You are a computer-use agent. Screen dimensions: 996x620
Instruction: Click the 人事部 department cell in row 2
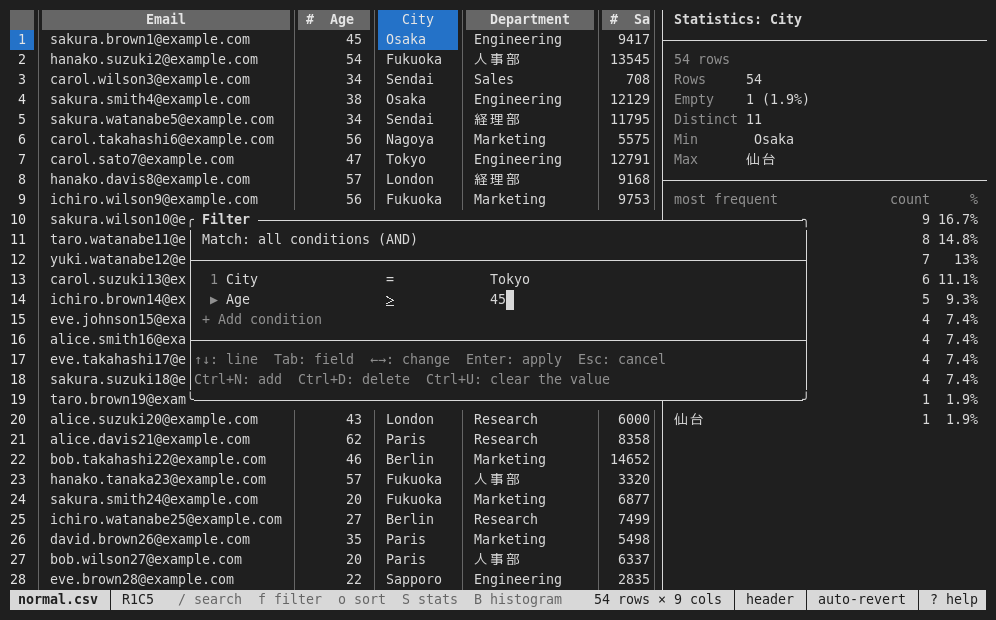tap(497, 59)
